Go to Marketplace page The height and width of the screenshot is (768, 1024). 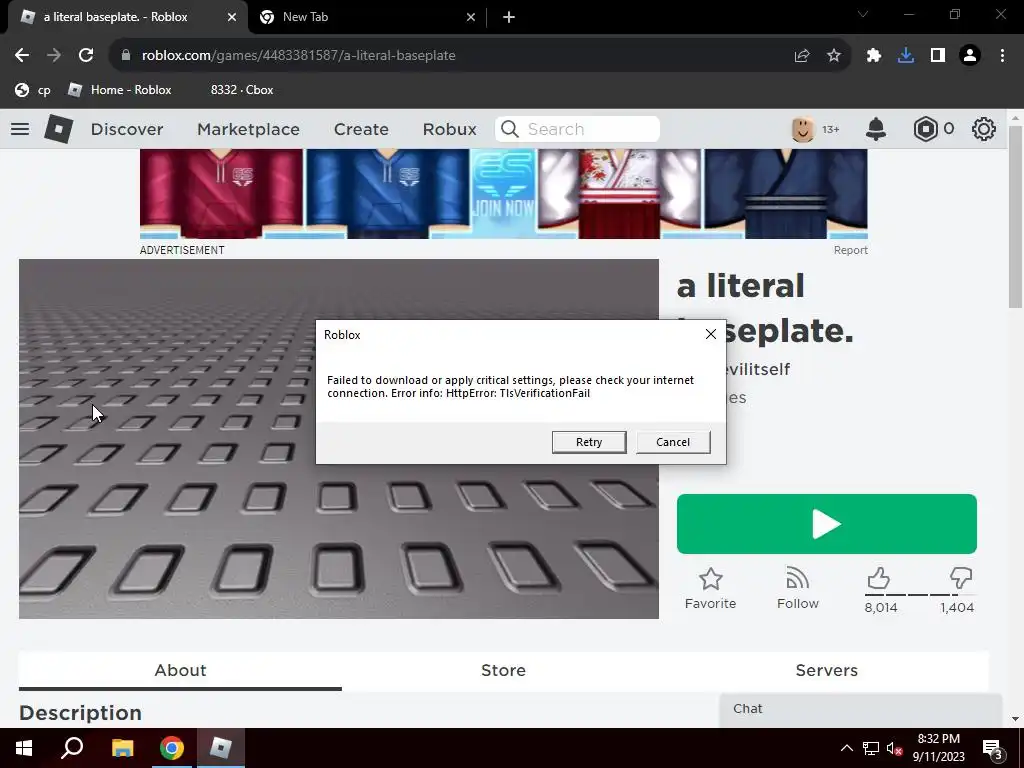point(248,129)
